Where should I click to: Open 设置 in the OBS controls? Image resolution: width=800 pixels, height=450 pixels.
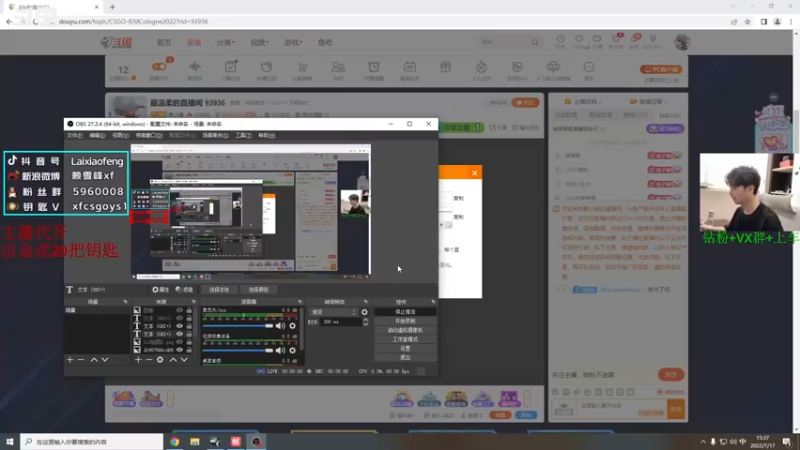(x=405, y=348)
